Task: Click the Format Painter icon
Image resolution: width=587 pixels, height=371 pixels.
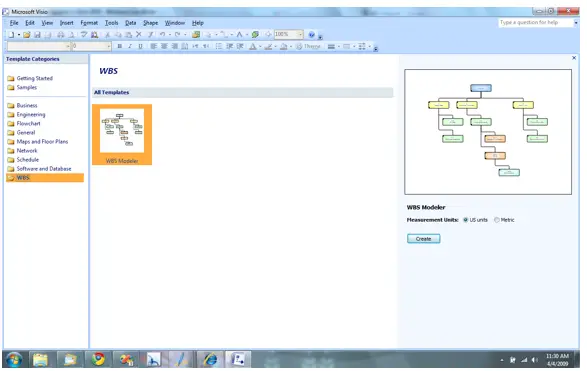Action: pyautogui.click(x=150, y=35)
